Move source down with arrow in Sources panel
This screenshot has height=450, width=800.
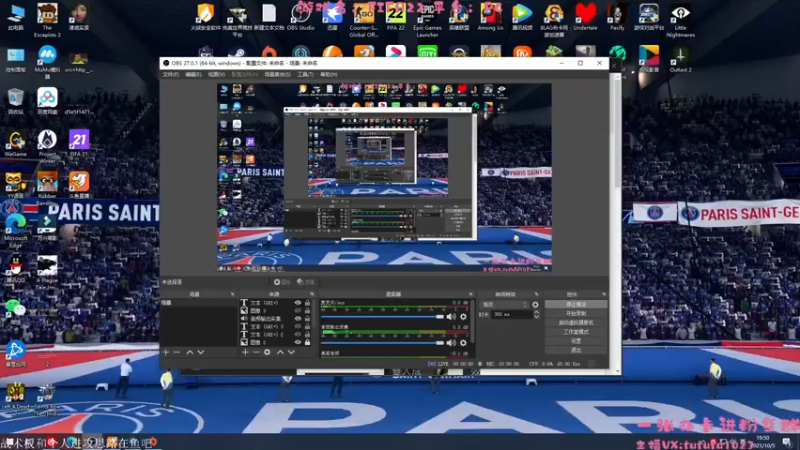pyautogui.click(x=291, y=352)
